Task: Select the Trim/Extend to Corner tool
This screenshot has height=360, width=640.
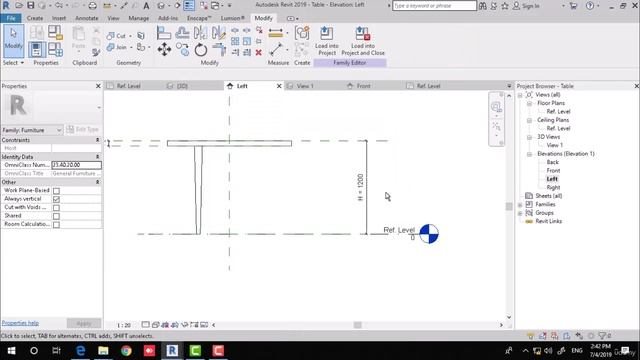Action: 219,50
